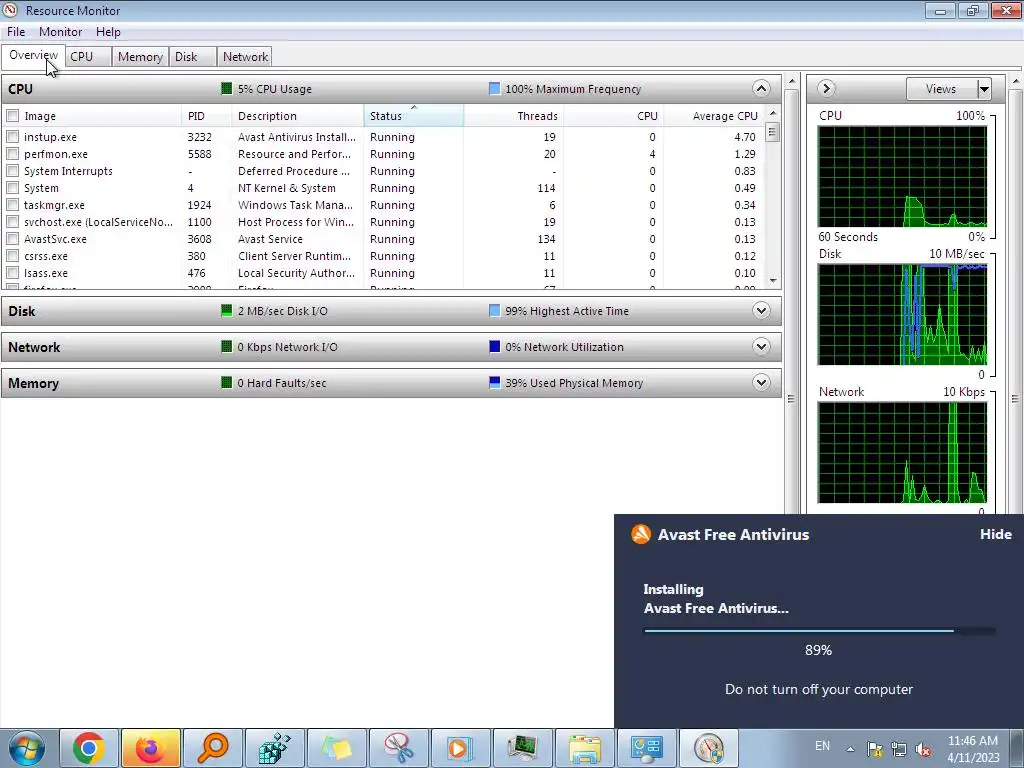Sort by the PID column header
1024x768 pixels.
(206, 116)
